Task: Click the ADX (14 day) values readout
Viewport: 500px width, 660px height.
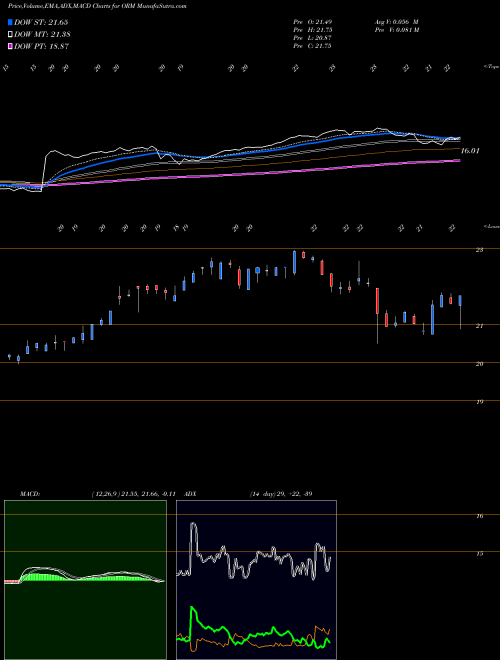Action: [x=281, y=494]
